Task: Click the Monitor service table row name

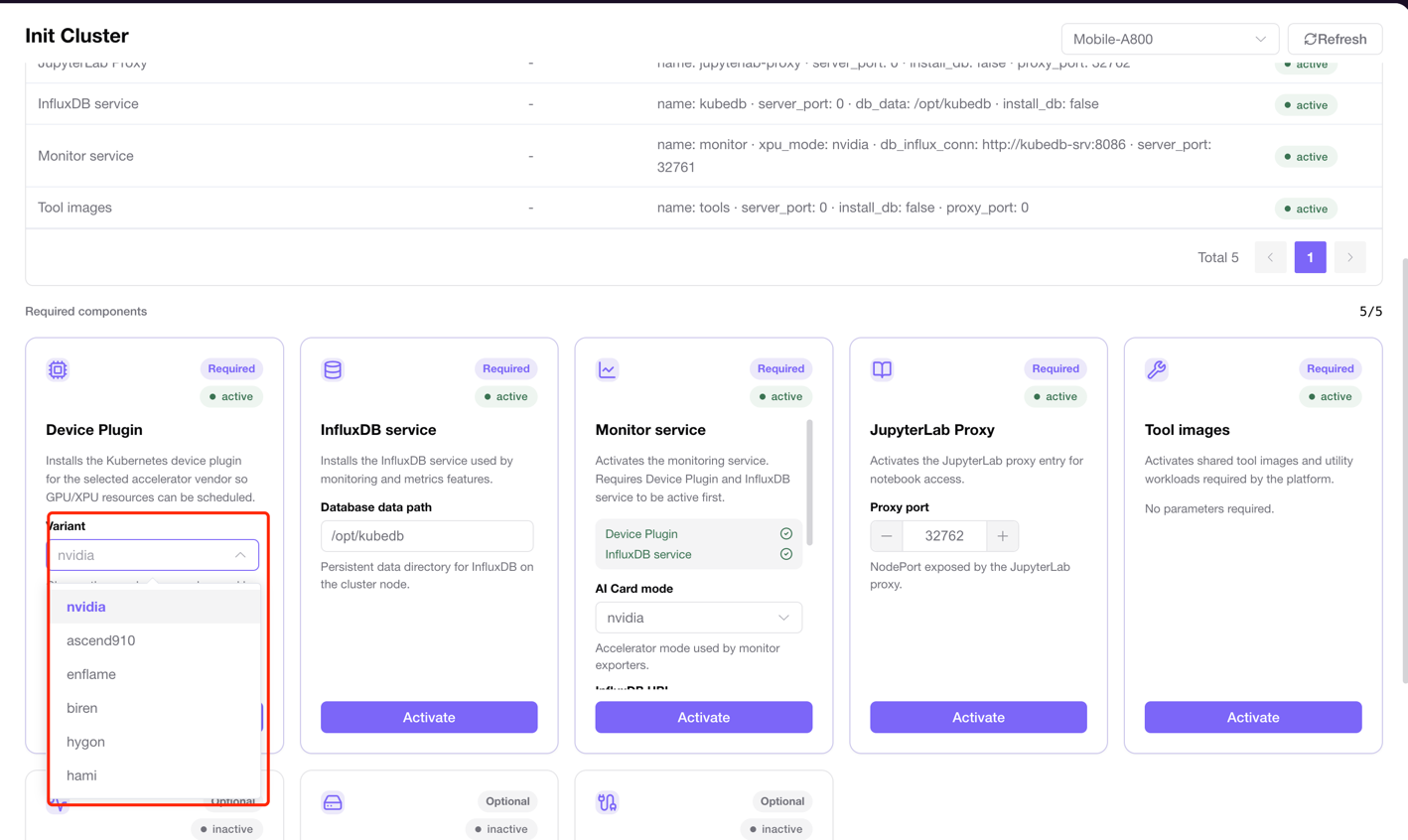Action: pos(85,156)
